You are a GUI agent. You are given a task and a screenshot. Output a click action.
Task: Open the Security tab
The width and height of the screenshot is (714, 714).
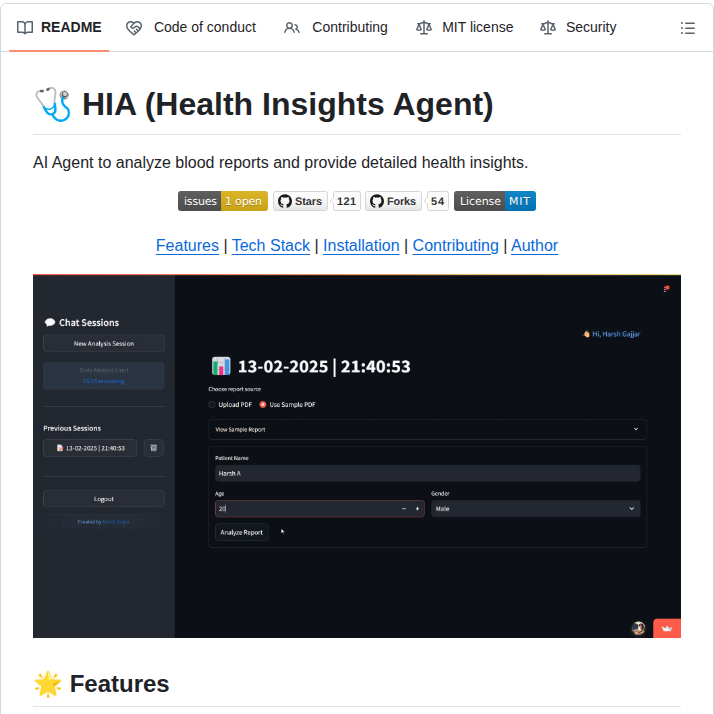point(578,28)
